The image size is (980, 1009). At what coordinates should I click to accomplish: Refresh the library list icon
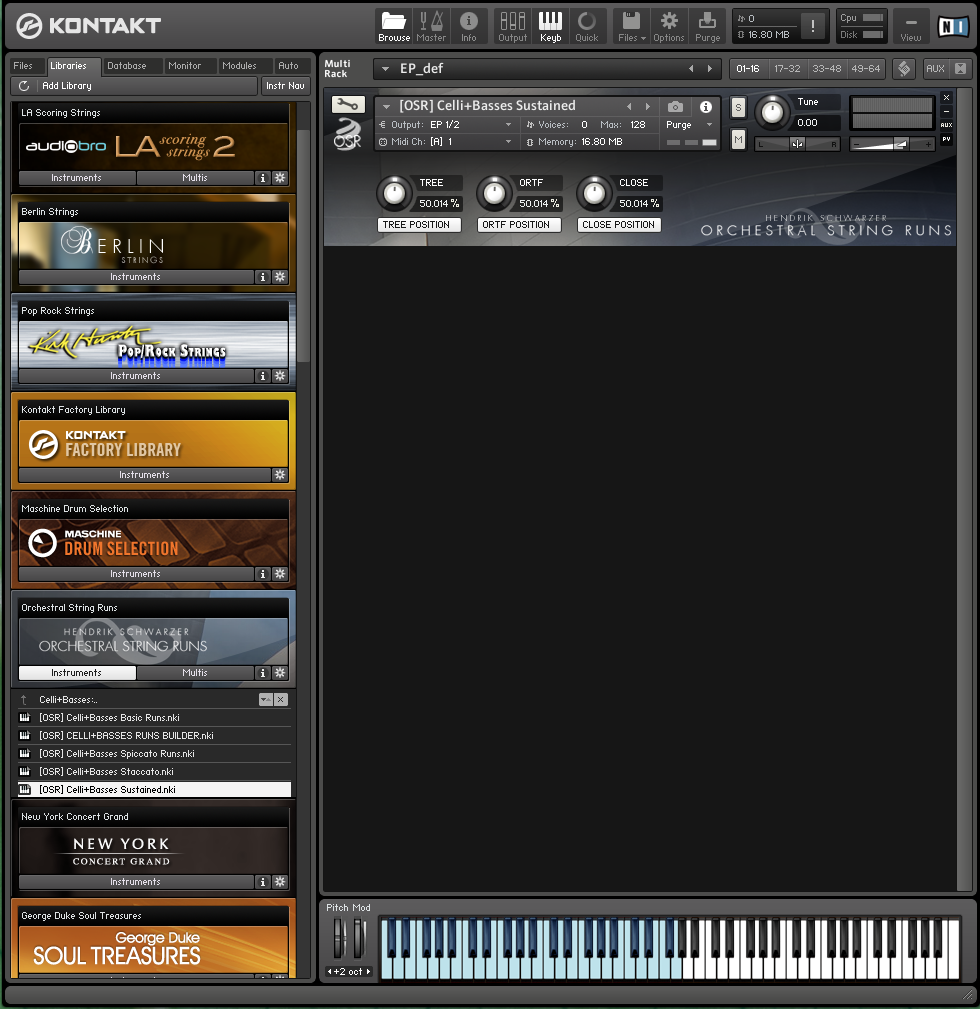click(x=24, y=86)
